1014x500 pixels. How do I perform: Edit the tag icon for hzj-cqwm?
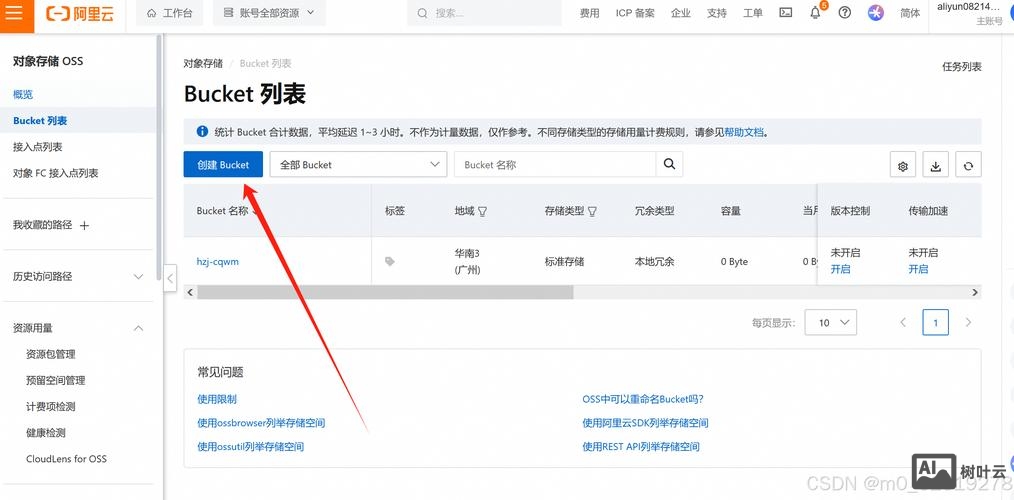389,261
